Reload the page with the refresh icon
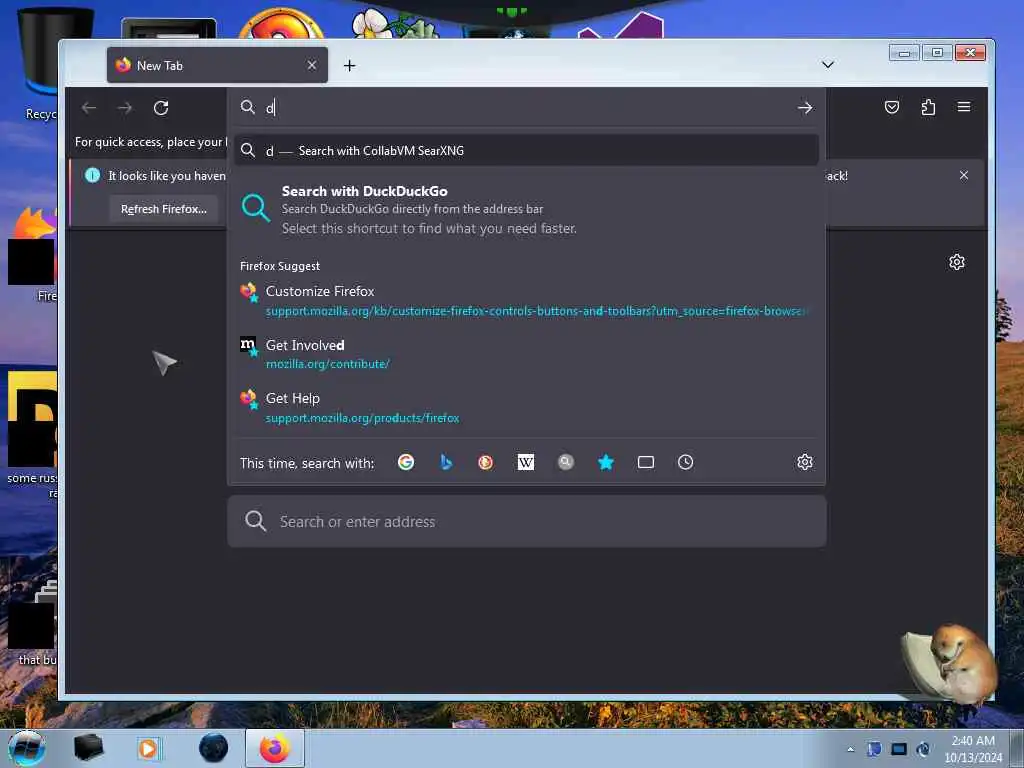The image size is (1024, 768). coord(161,108)
